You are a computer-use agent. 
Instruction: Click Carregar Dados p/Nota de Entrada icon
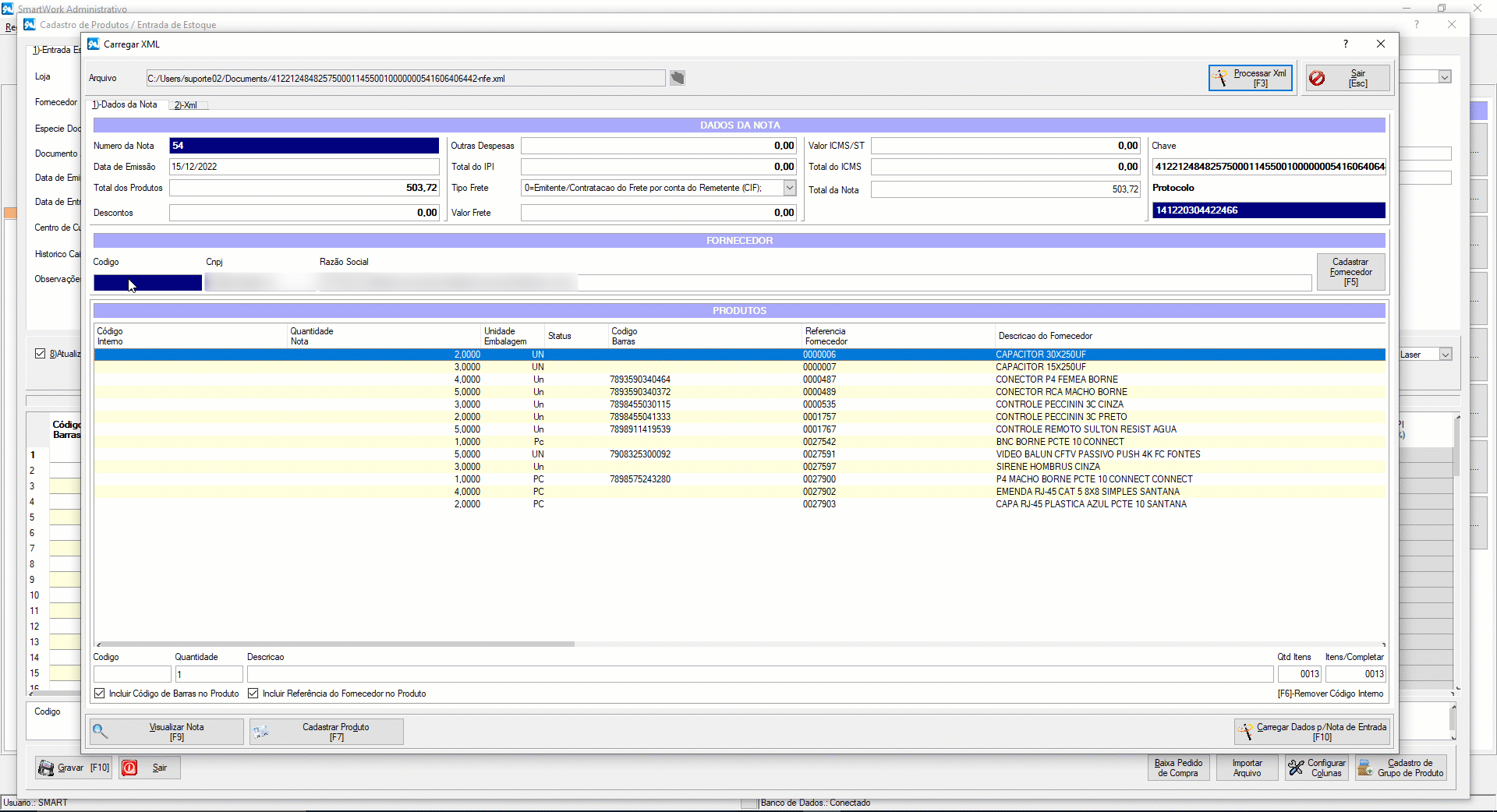pyautogui.click(x=1244, y=732)
